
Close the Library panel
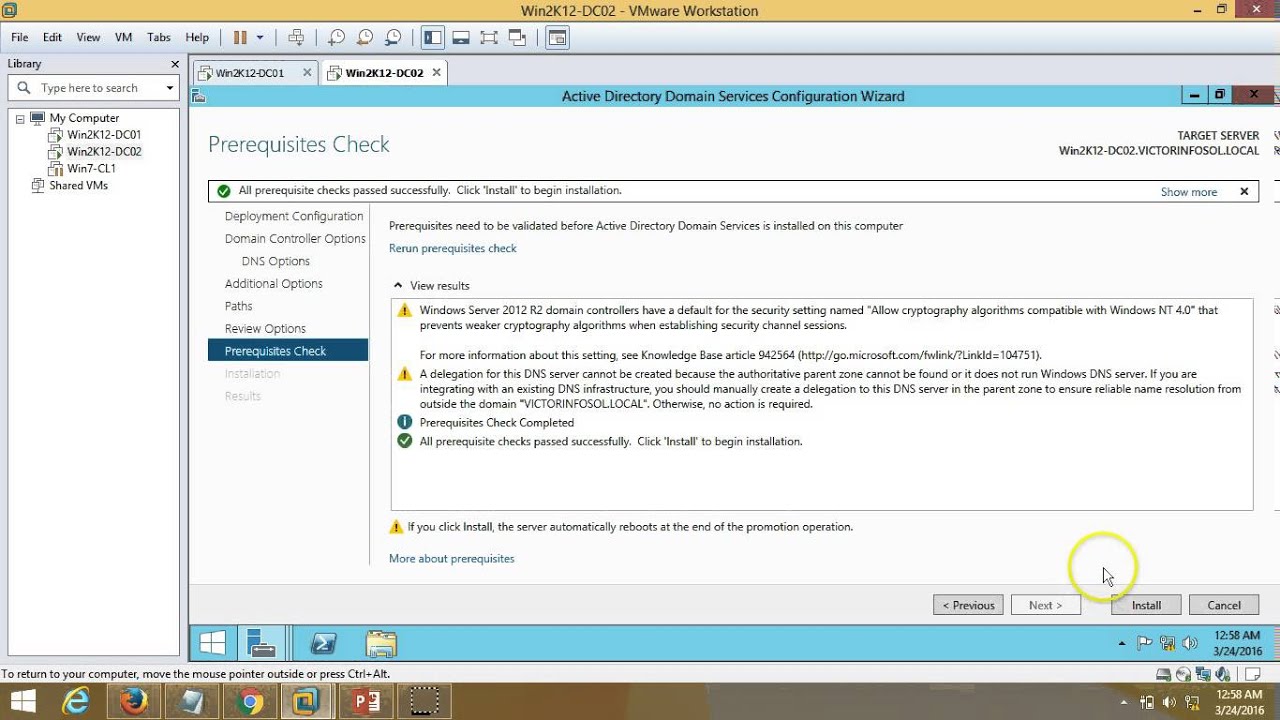(175, 64)
